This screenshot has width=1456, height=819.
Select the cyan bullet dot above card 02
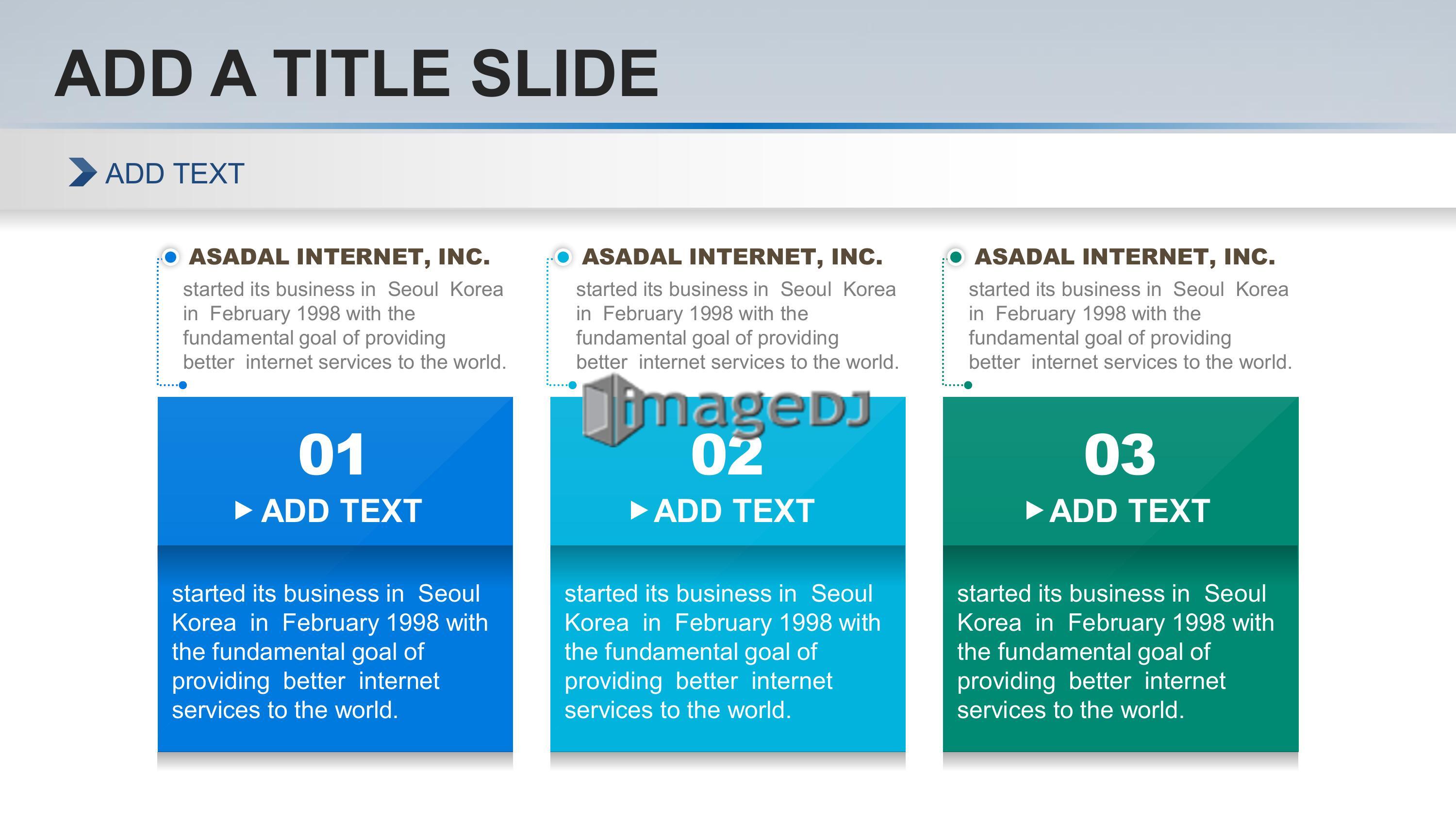(563, 257)
